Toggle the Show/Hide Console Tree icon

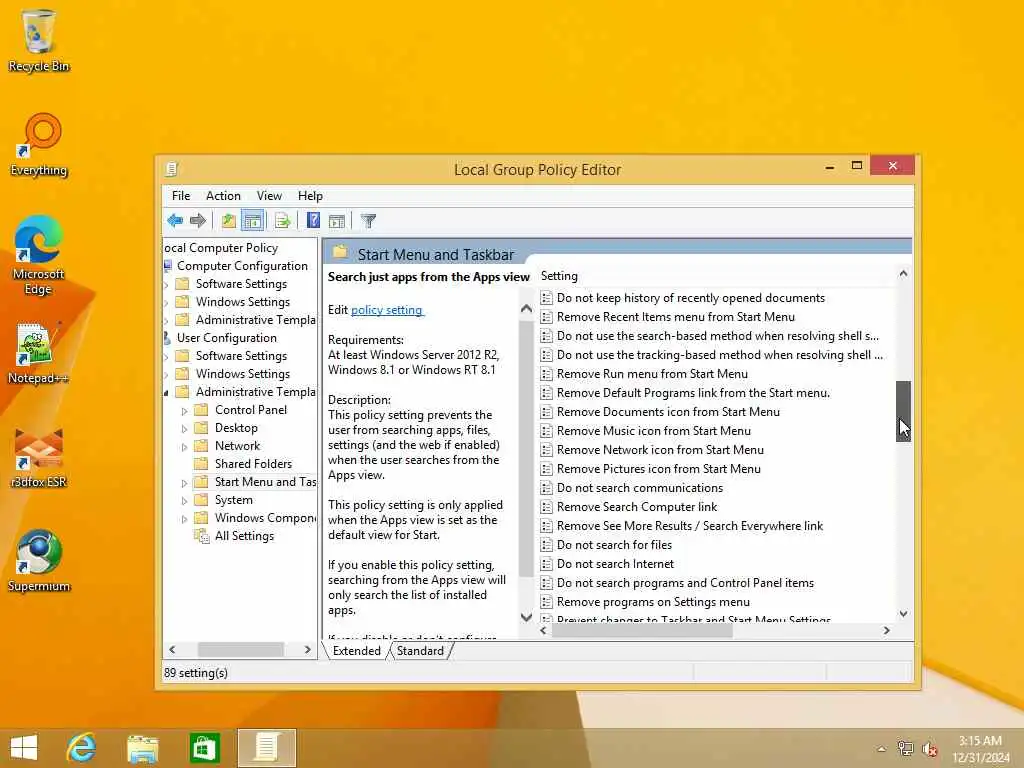(x=252, y=221)
